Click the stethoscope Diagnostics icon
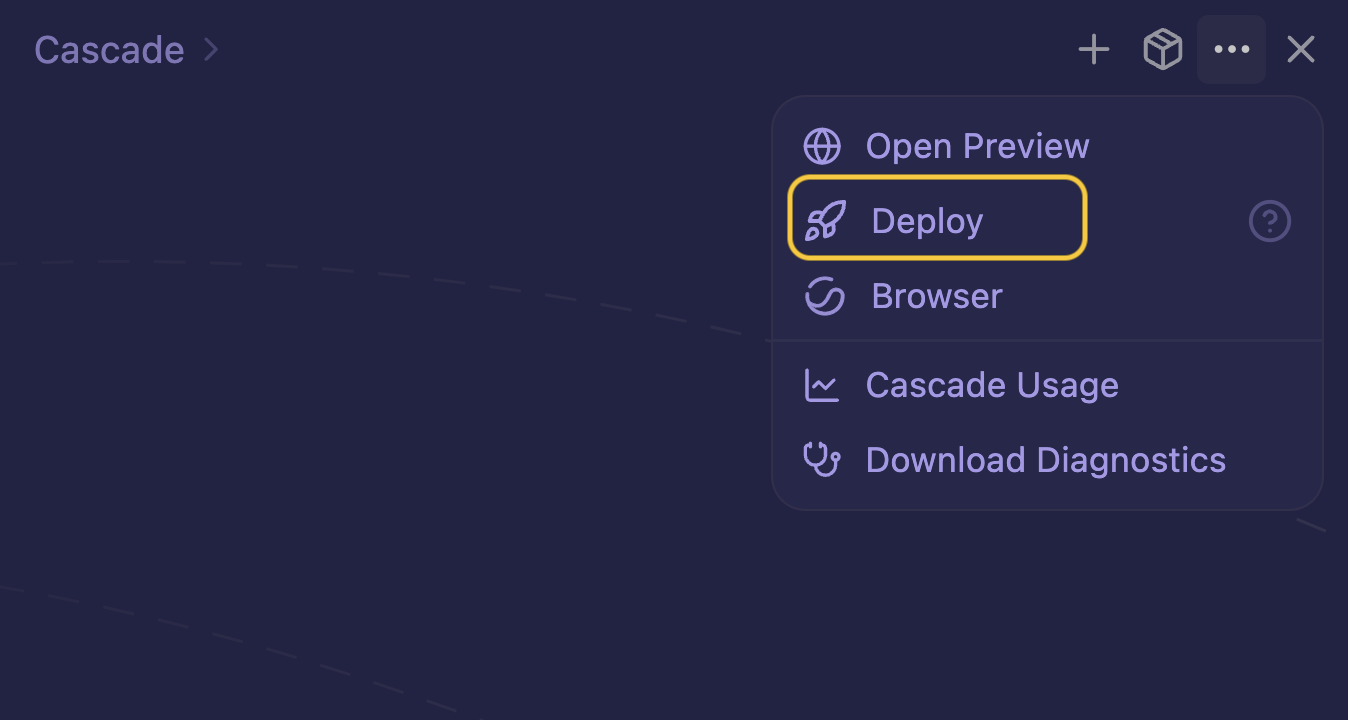This screenshot has width=1348, height=720. tap(822, 460)
